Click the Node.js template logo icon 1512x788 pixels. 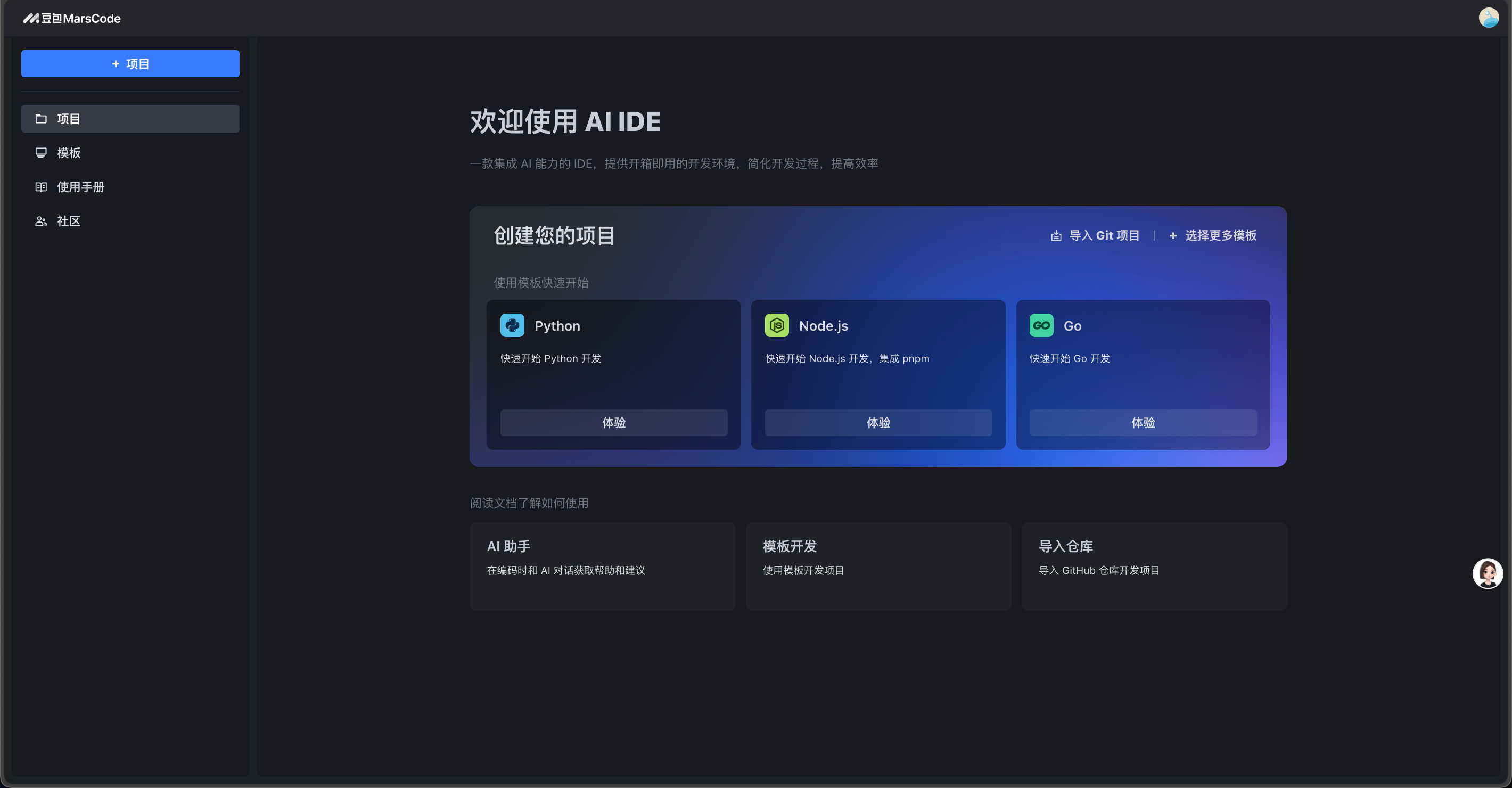tap(777, 325)
